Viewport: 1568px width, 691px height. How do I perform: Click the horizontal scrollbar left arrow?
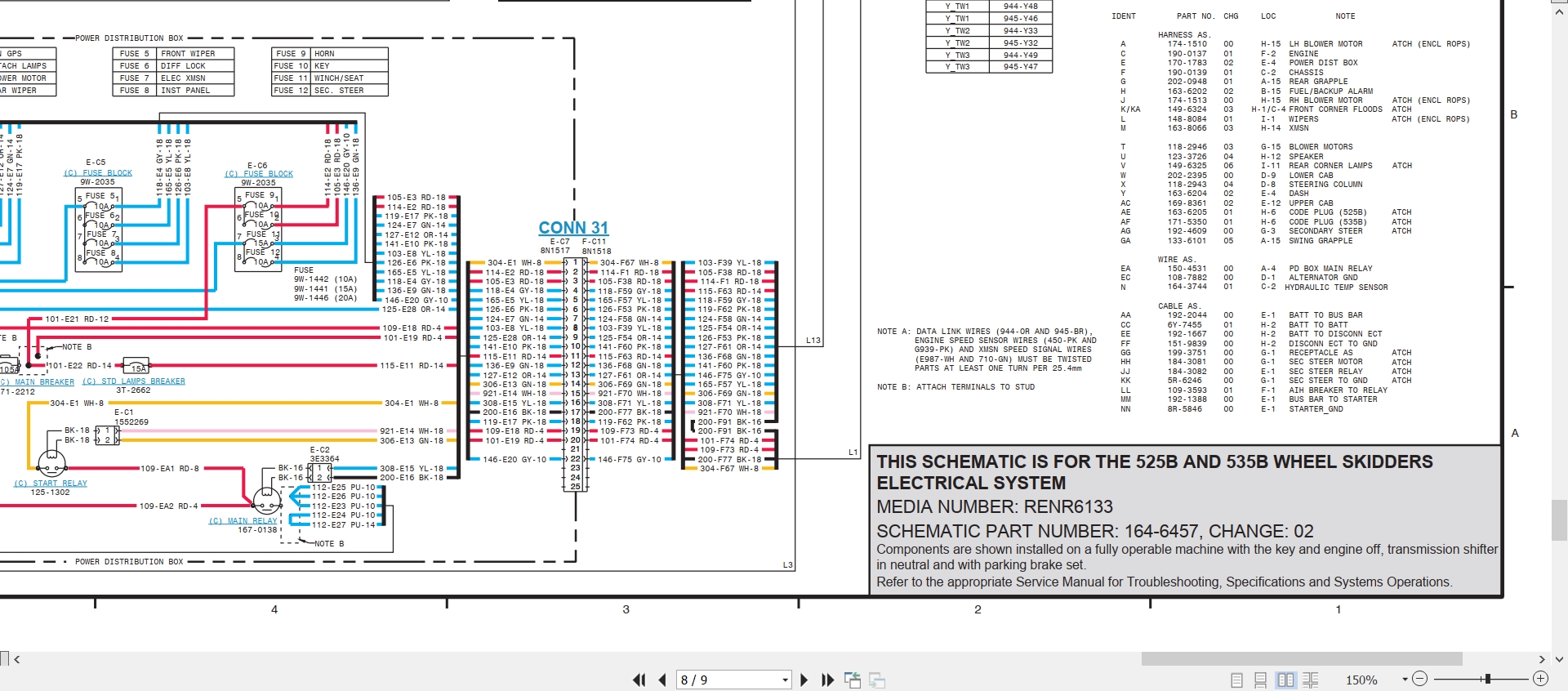click(17, 659)
